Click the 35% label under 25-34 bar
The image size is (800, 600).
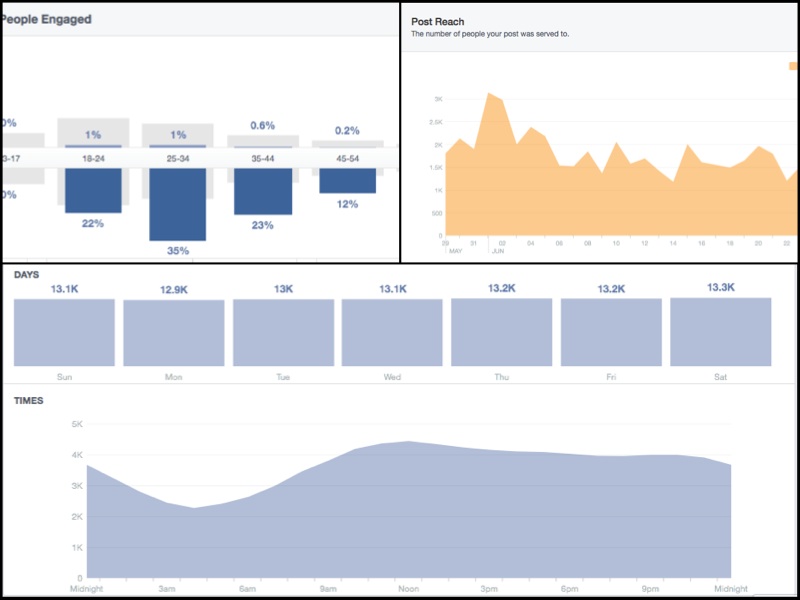pos(177,251)
